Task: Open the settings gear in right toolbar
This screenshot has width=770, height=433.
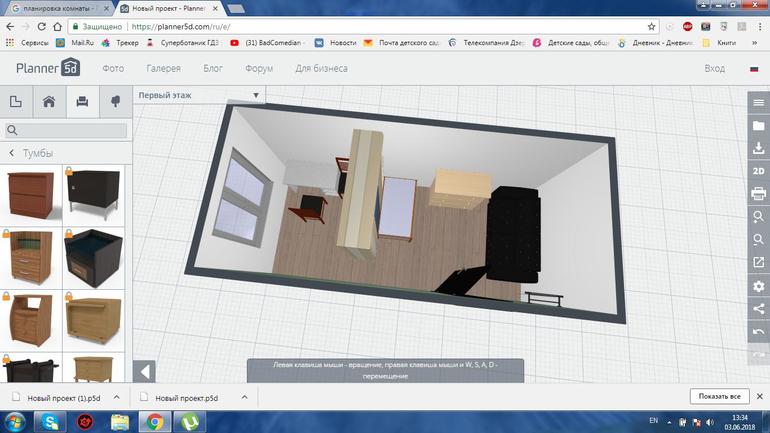Action: click(758, 286)
